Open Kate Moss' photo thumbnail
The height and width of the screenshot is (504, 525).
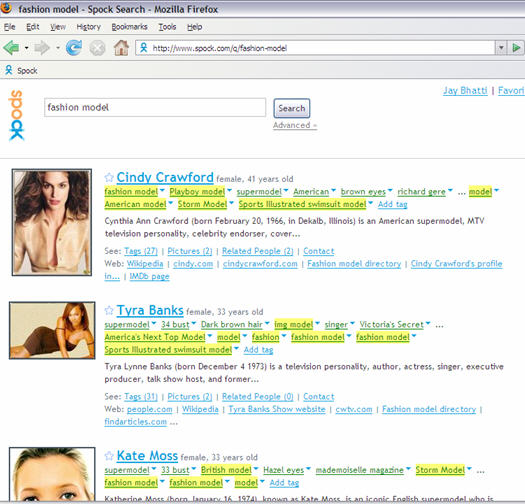point(52,474)
